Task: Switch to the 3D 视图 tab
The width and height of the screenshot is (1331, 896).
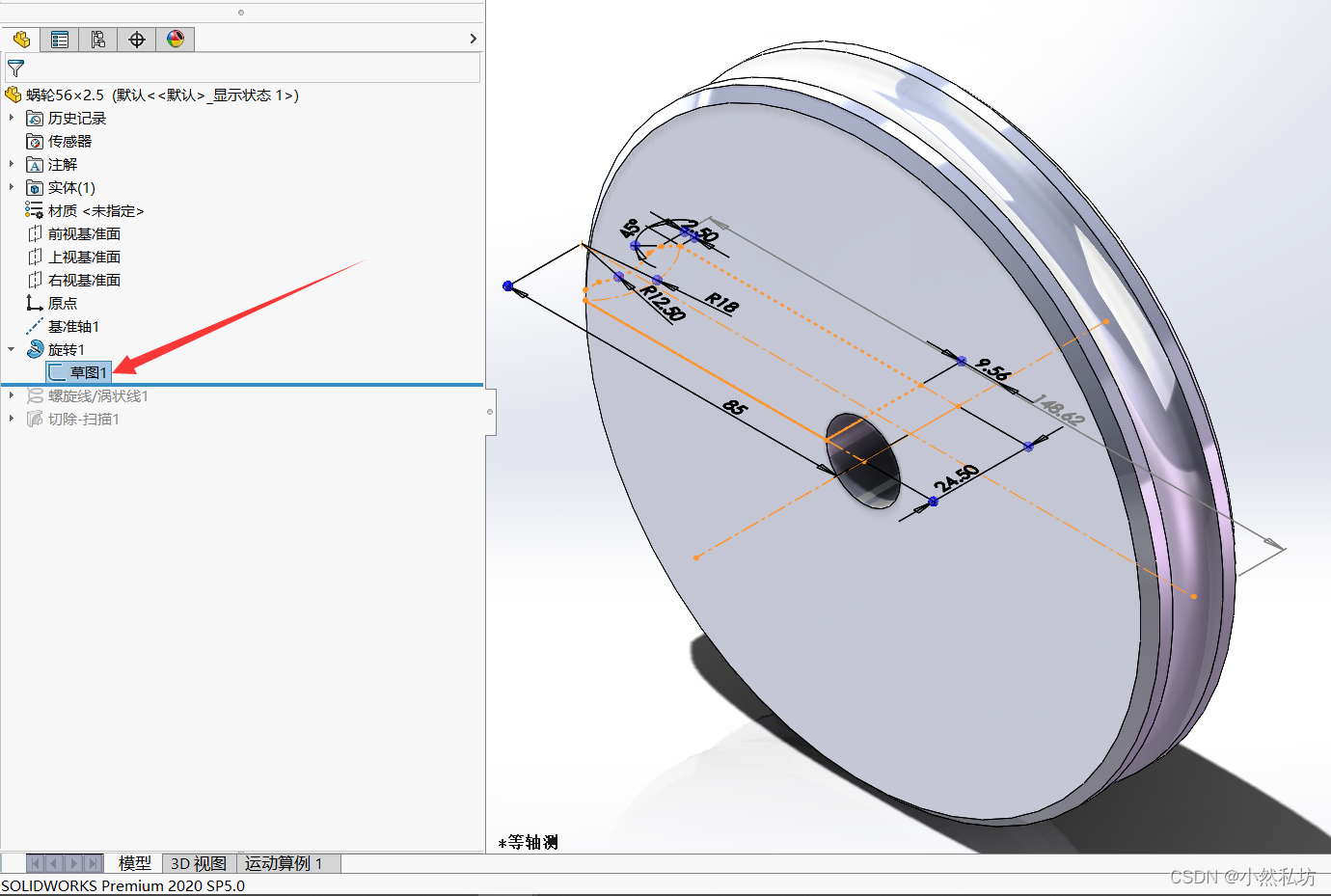Action: pos(199,863)
